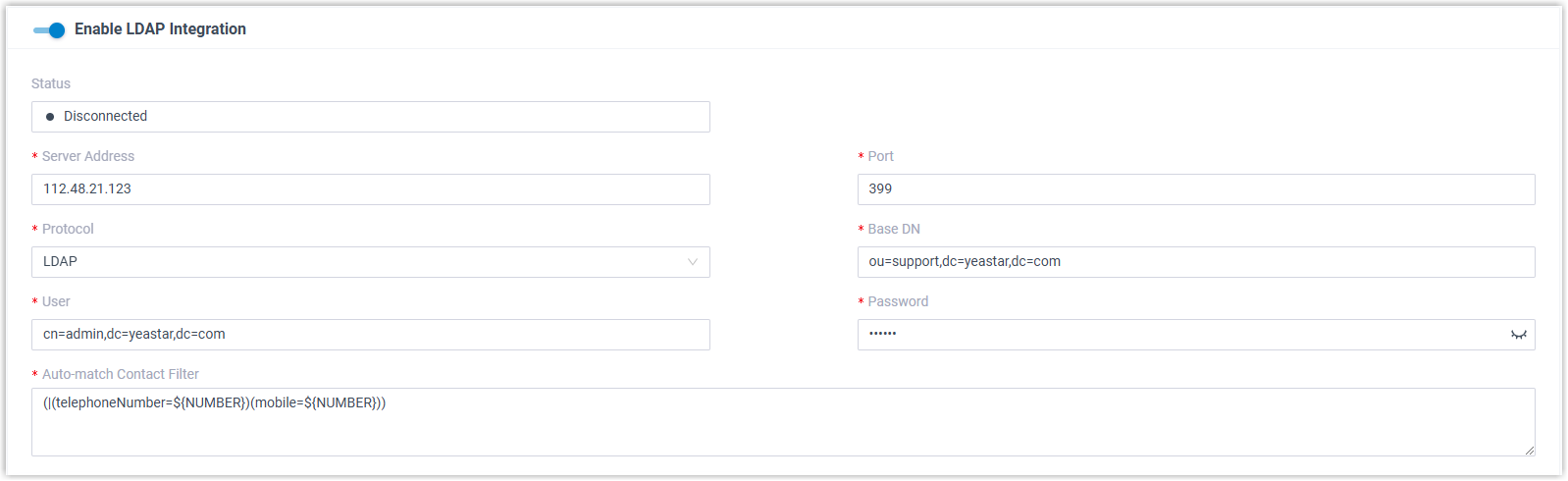Grab the filter textarea resize handle
The image size is (1568, 481).
coord(1529,450)
